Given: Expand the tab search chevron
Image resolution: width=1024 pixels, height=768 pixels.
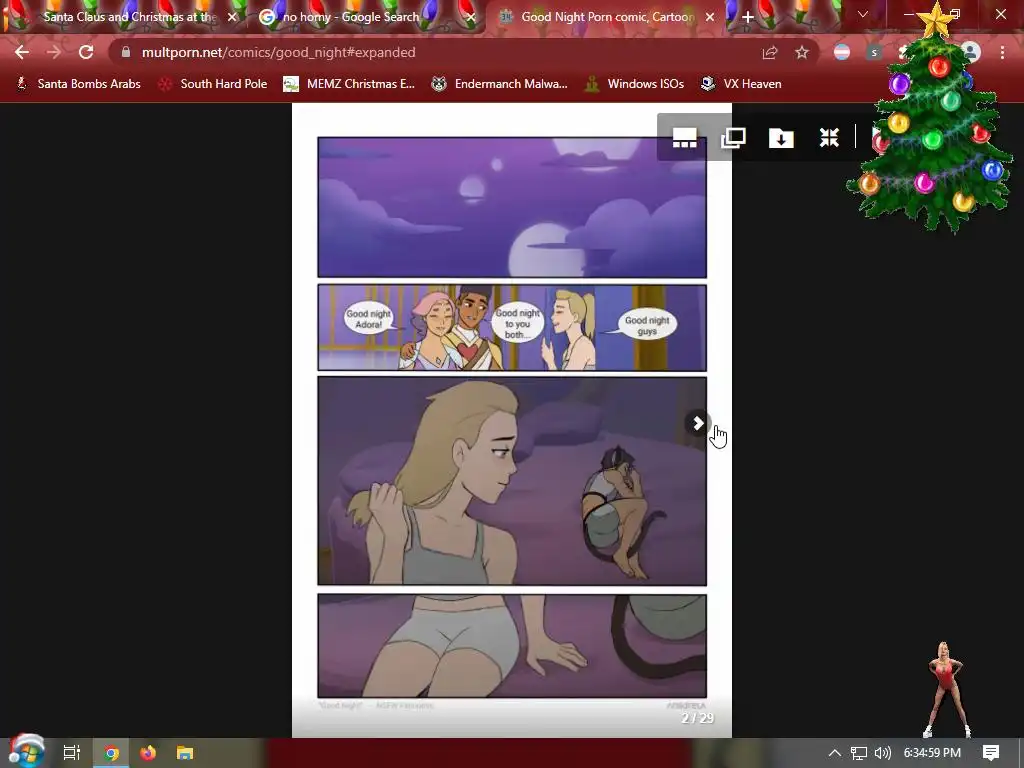Looking at the screenshot, I should click(863, 14).
